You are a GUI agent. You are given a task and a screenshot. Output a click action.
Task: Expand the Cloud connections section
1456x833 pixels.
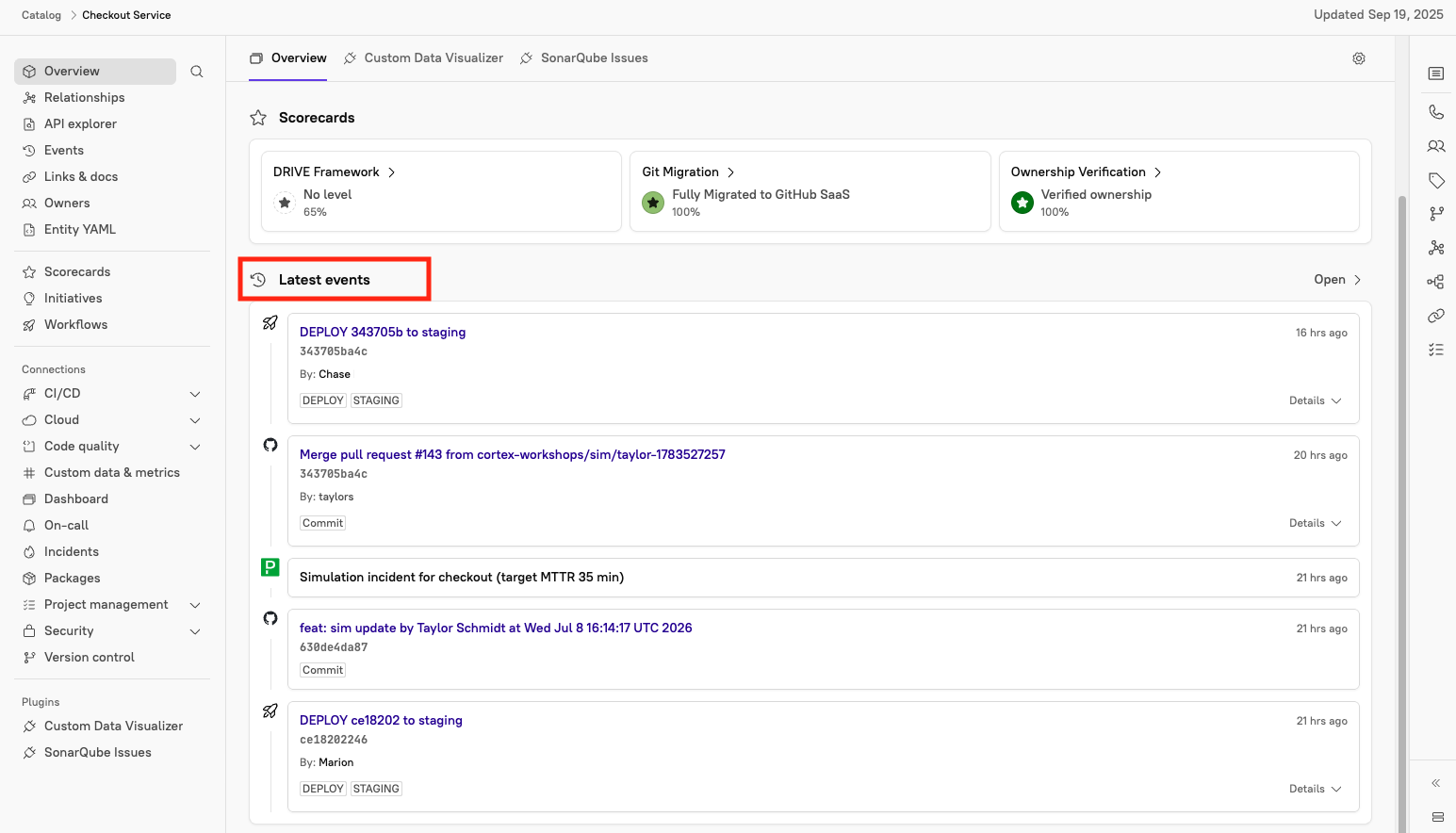coord(195,420)
